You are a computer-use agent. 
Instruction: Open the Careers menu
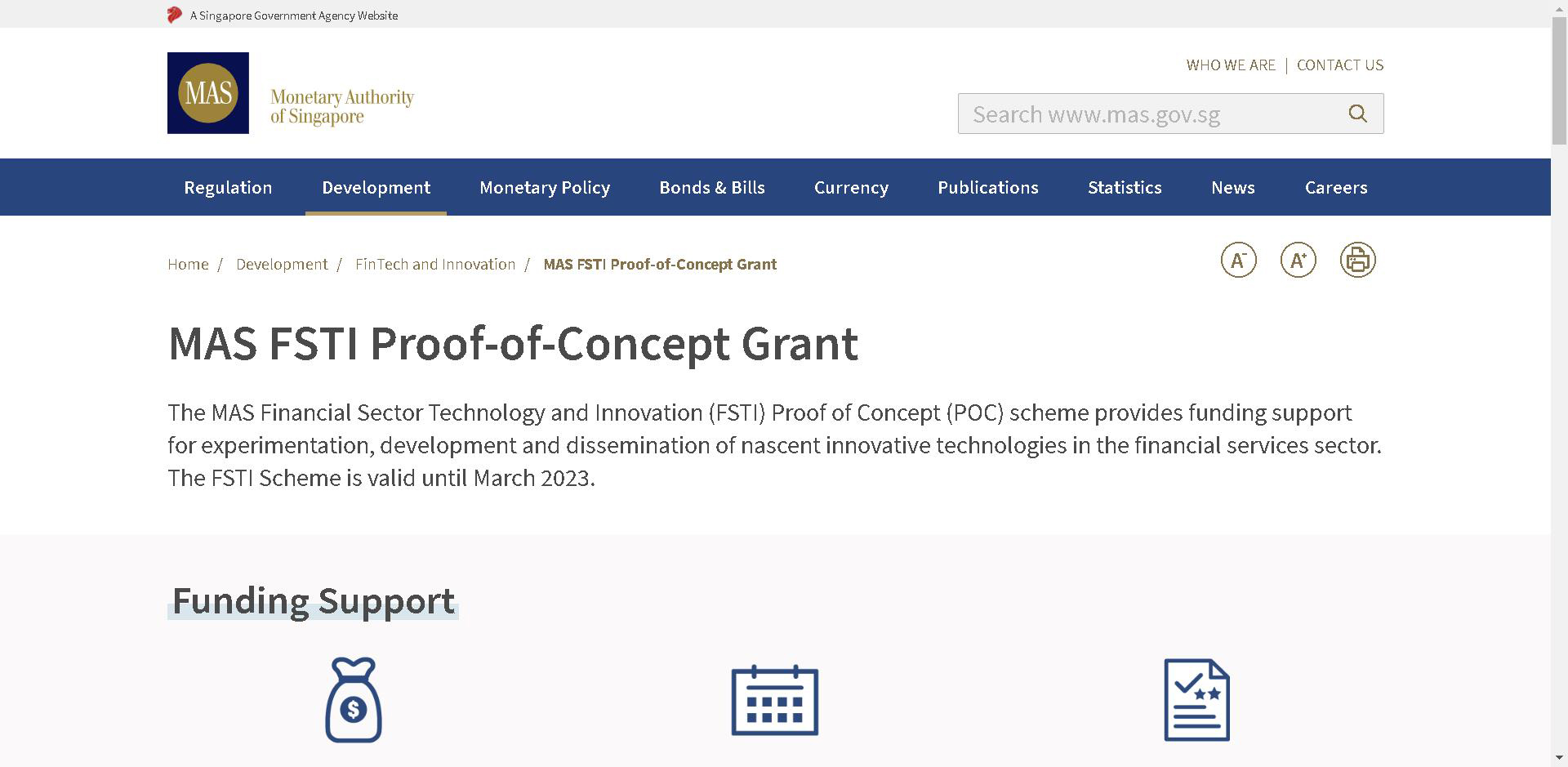1336,187
